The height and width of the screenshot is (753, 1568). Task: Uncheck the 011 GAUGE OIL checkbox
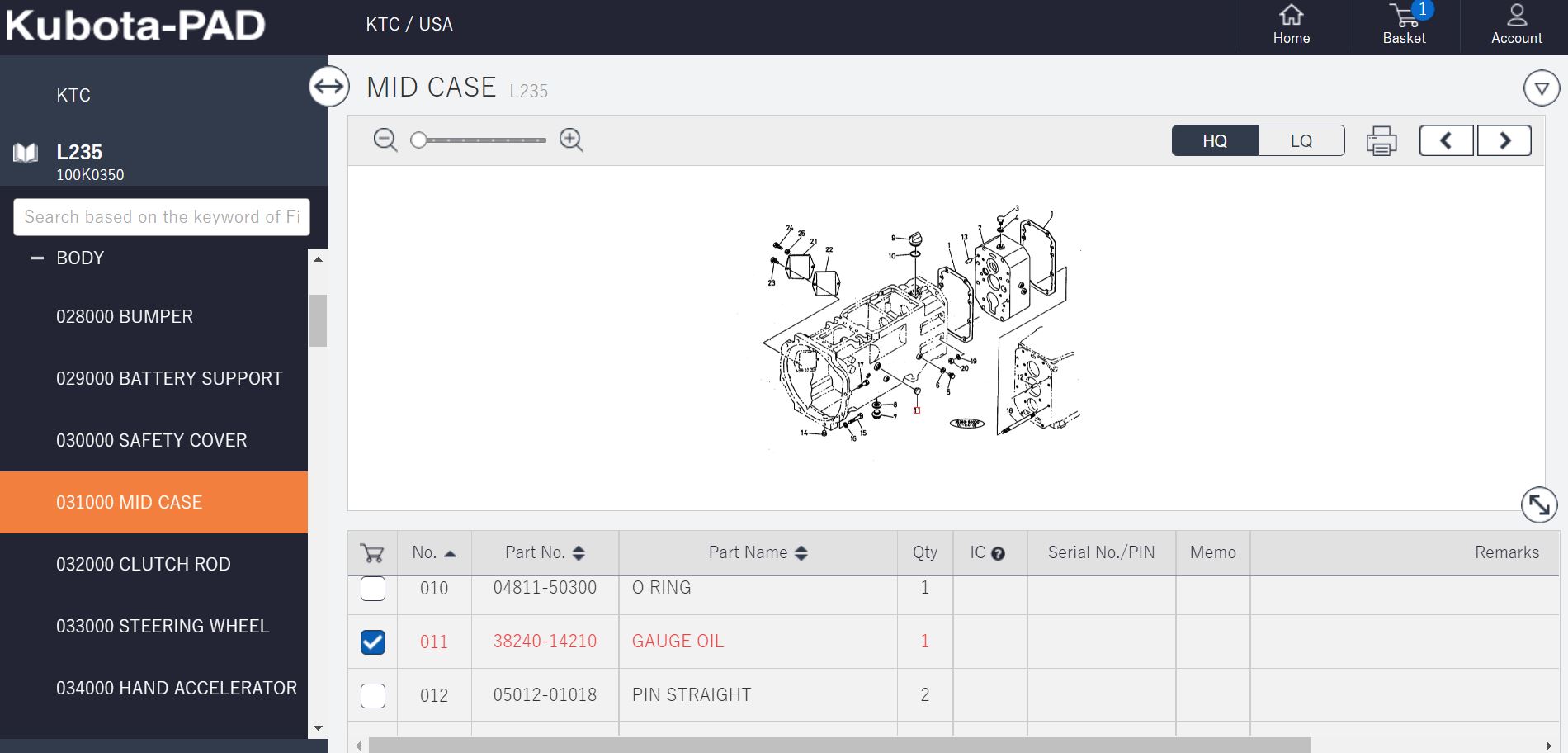(x=373, y=642)
